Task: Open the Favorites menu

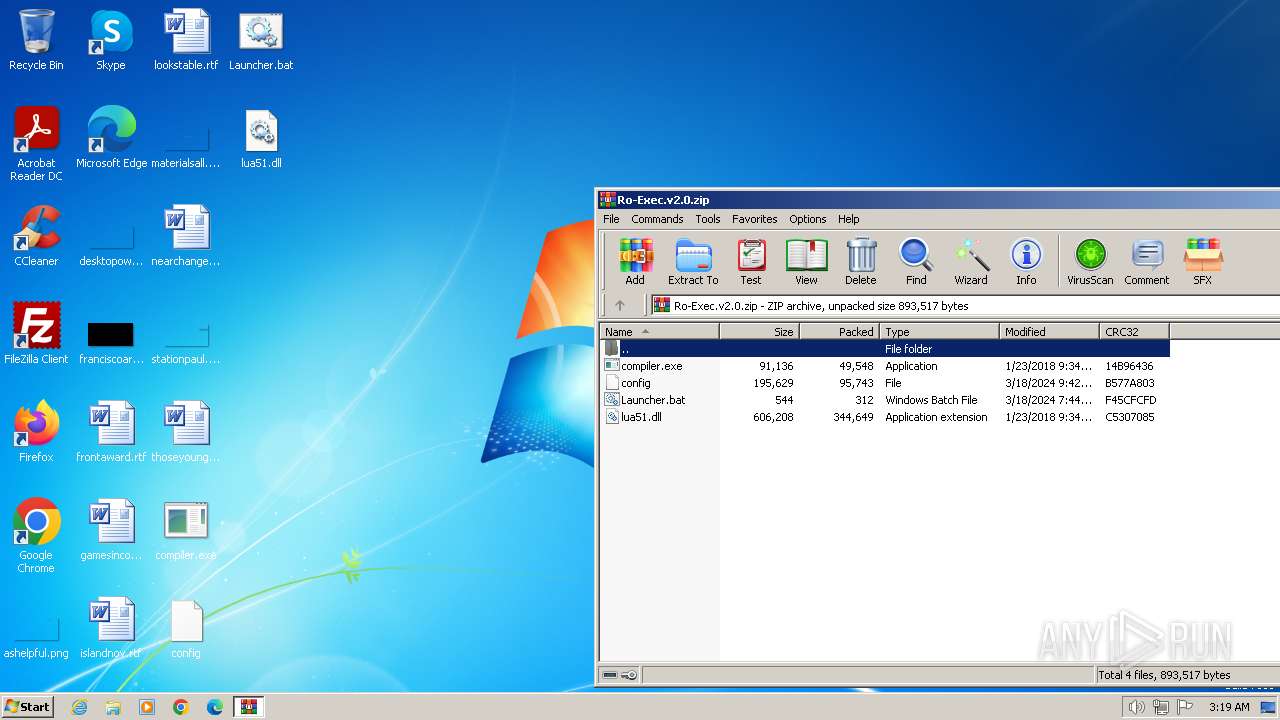Action: (x=754, y=219)
